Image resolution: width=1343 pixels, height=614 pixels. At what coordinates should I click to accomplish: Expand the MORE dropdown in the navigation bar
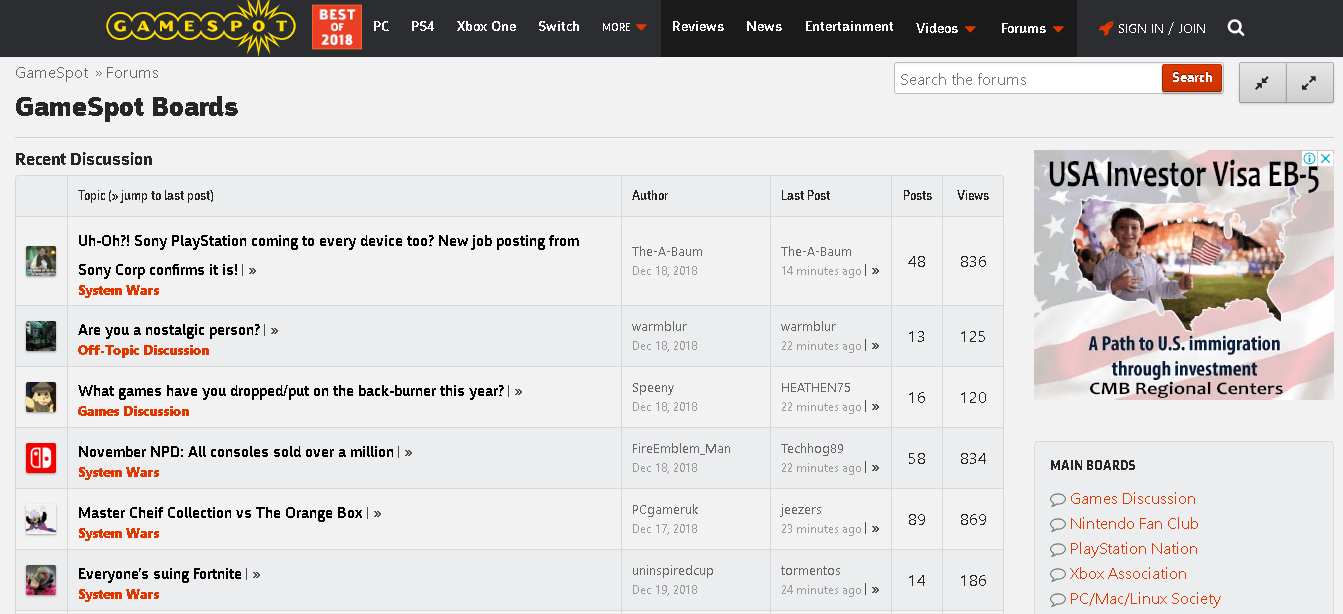click(x=625, y=27)
